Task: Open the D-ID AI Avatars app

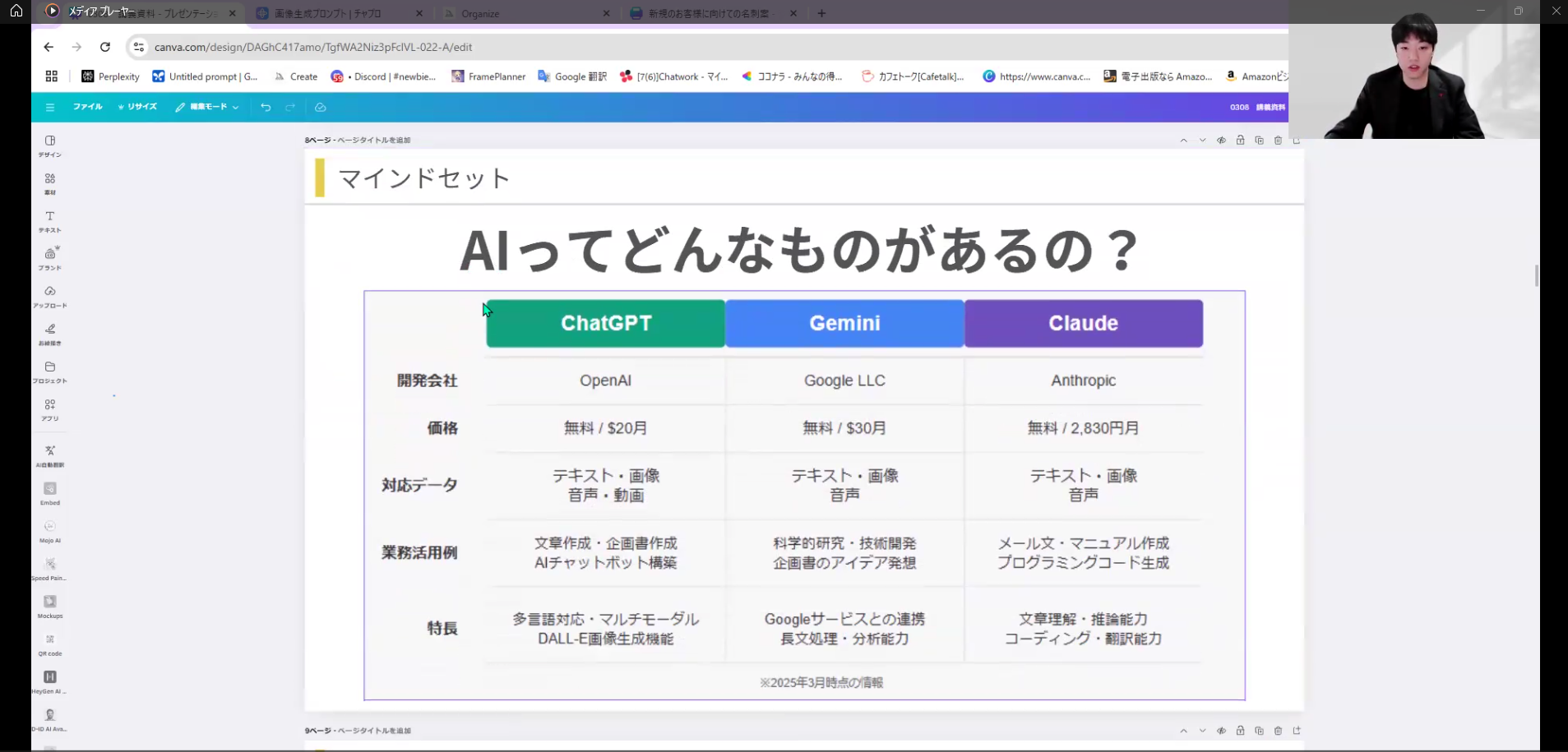Action: [50, 720]
